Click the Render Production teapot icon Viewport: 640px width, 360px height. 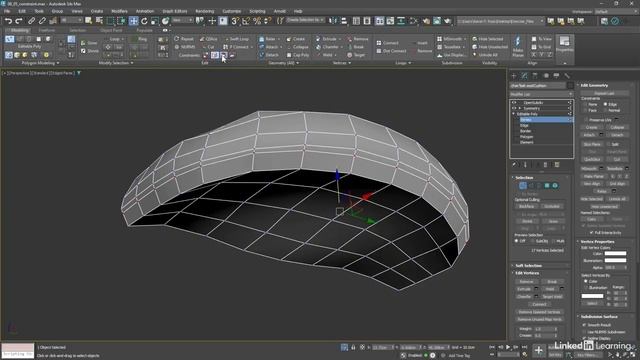click(x=448, y=21)
